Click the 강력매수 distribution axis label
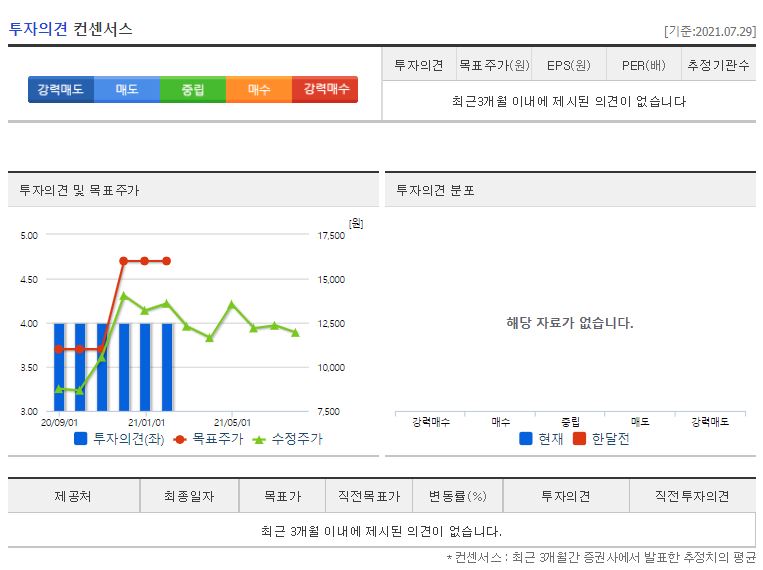The height and width of the screenshot is (570, 763). (x=431, y=422)
